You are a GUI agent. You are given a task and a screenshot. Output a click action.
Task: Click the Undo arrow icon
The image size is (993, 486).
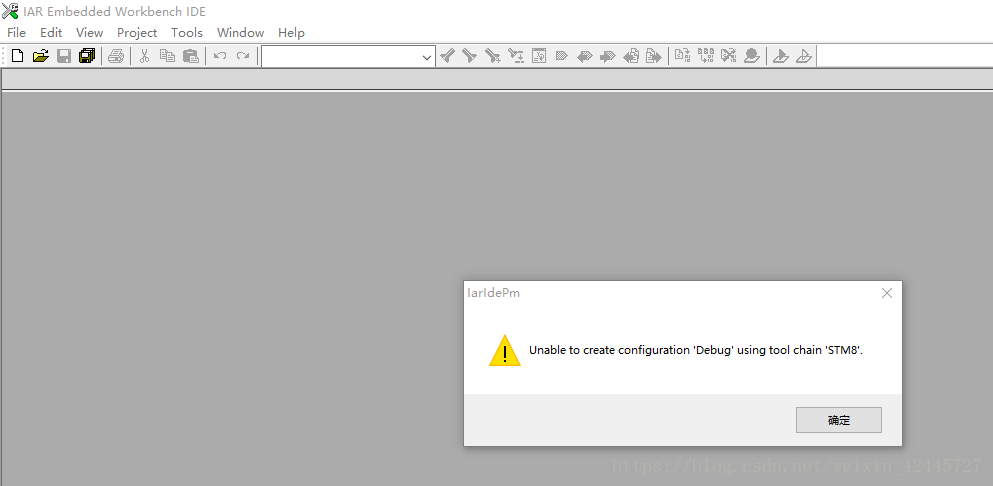(x=220, y=56)
